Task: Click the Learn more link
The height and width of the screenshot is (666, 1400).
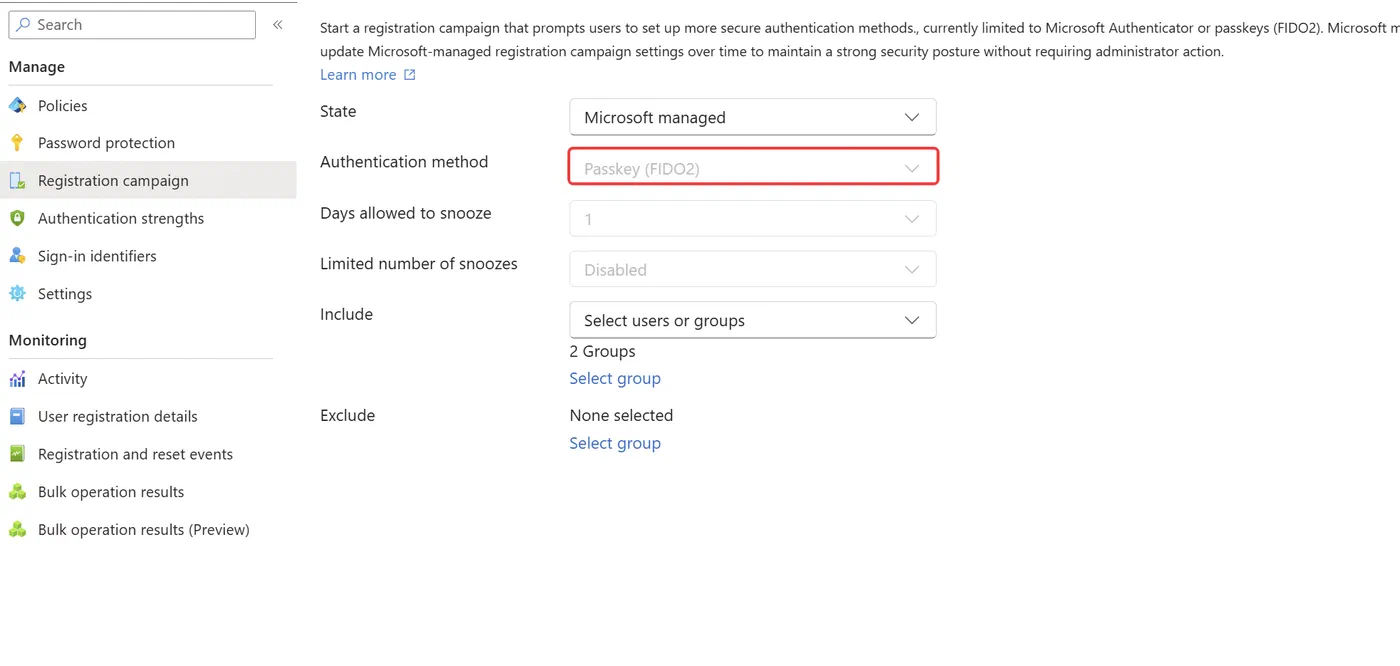Action: (358, 75)
